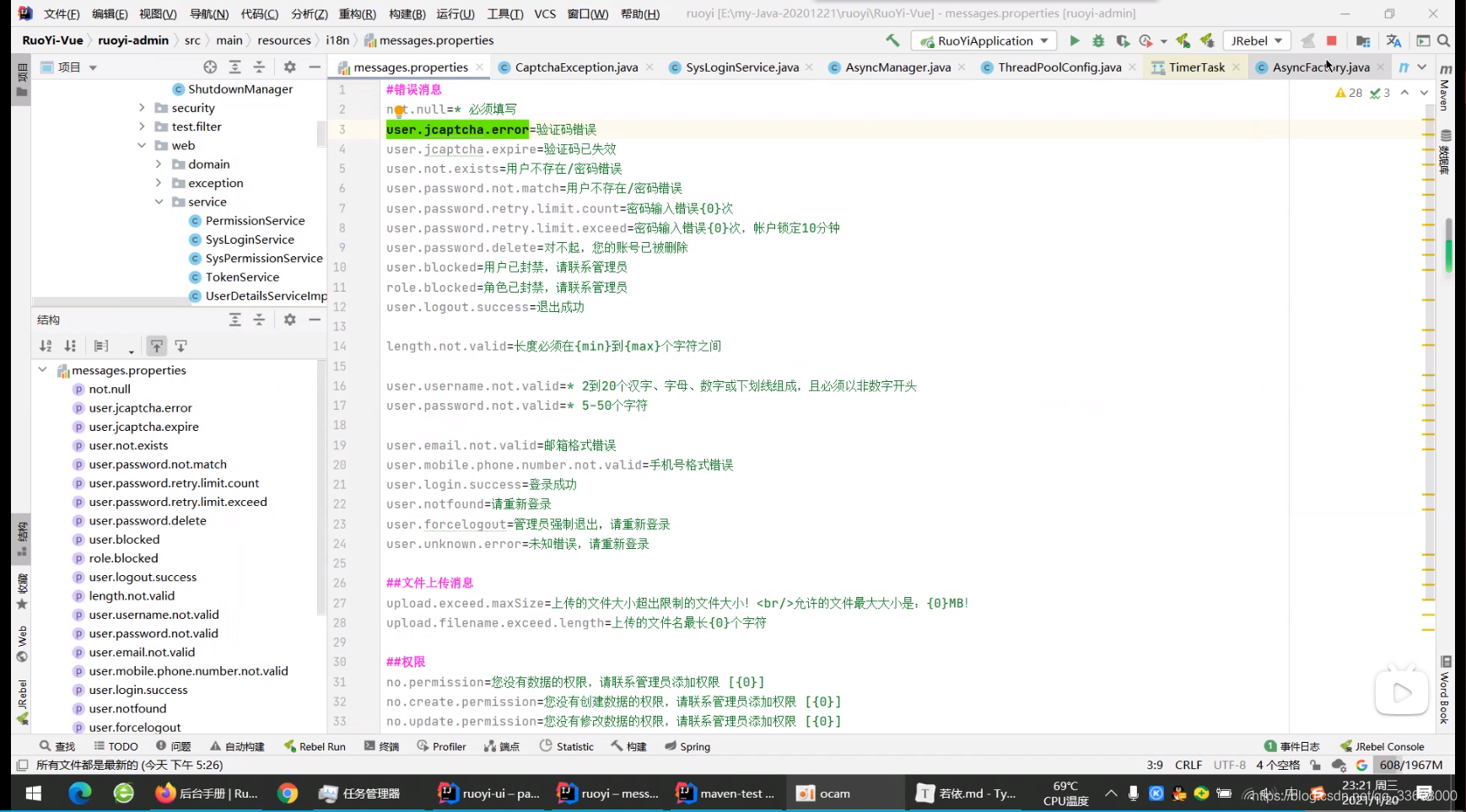This screenshot has width=1466, height=812.
Task: Open project view mode dropdown 项目
Action: point(69,67)
